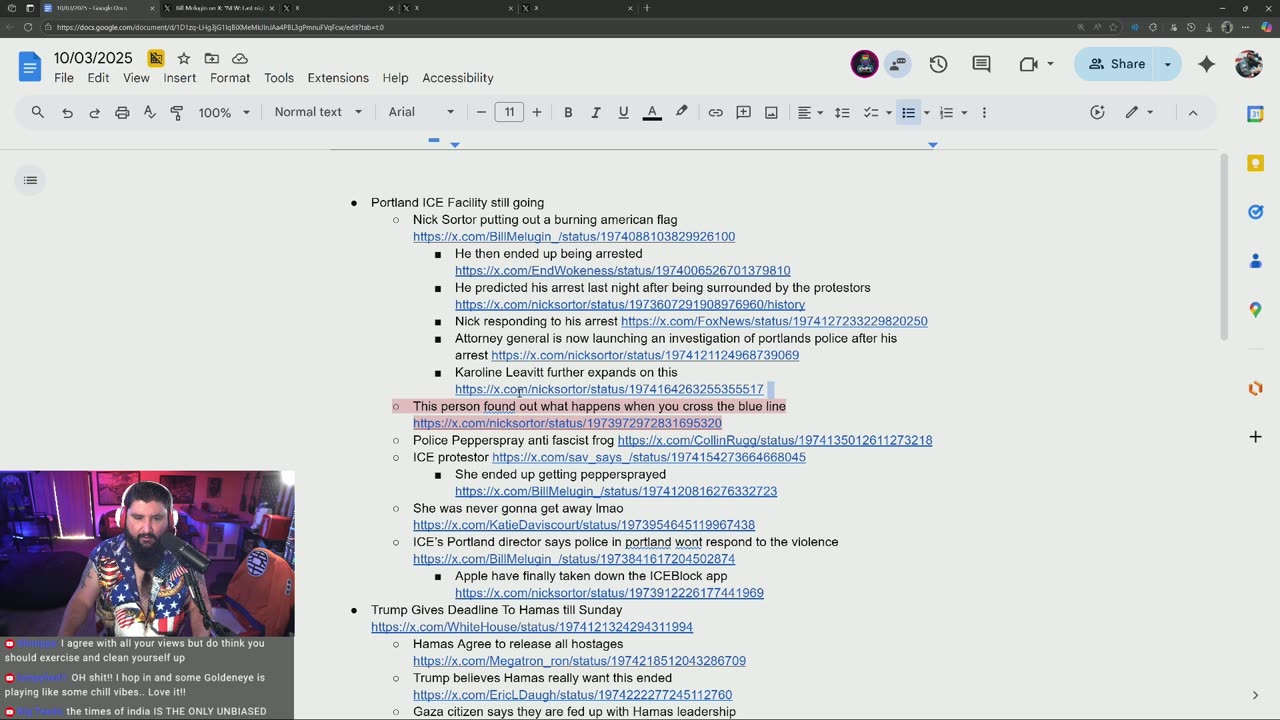The height and width of the screenshot is (720, 1280).
Task: Star this document
Action: coord(184,59)
